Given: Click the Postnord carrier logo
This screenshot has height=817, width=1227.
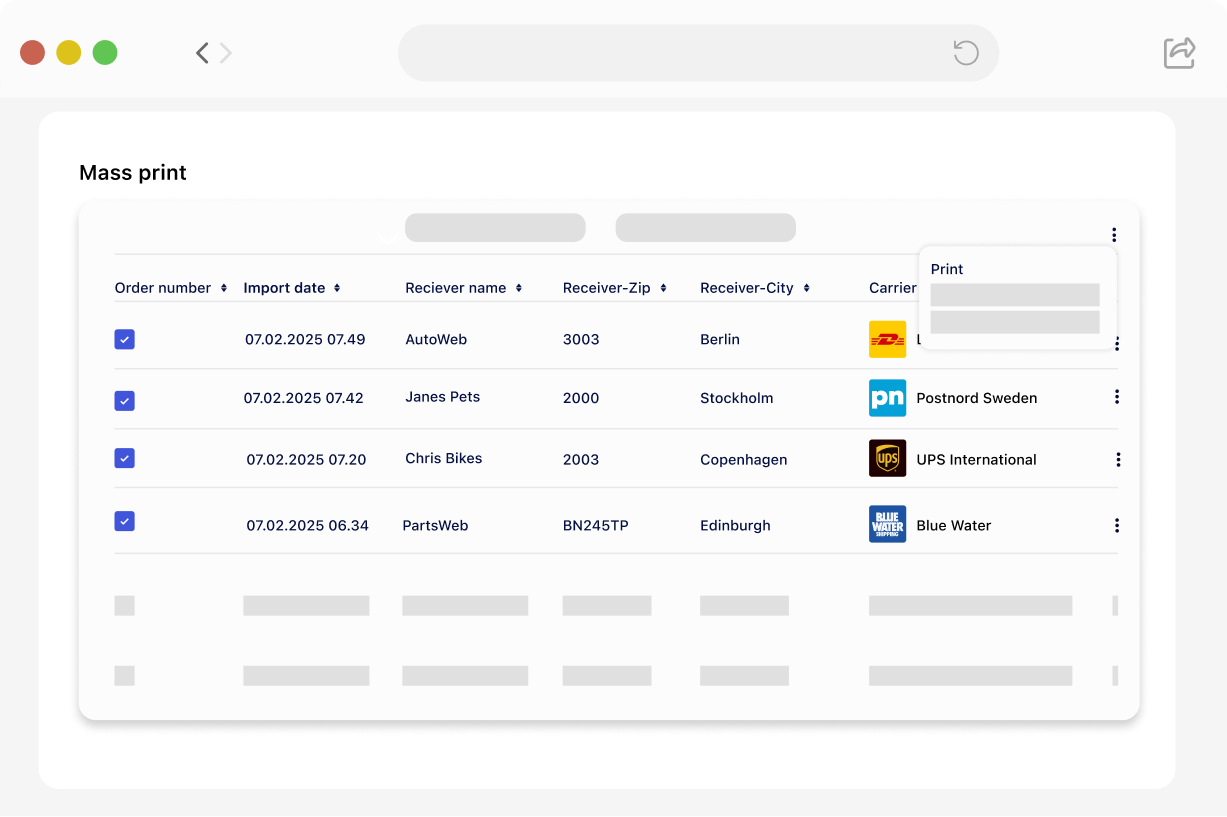Looking at the screenshot, I should tap(887, 398).
